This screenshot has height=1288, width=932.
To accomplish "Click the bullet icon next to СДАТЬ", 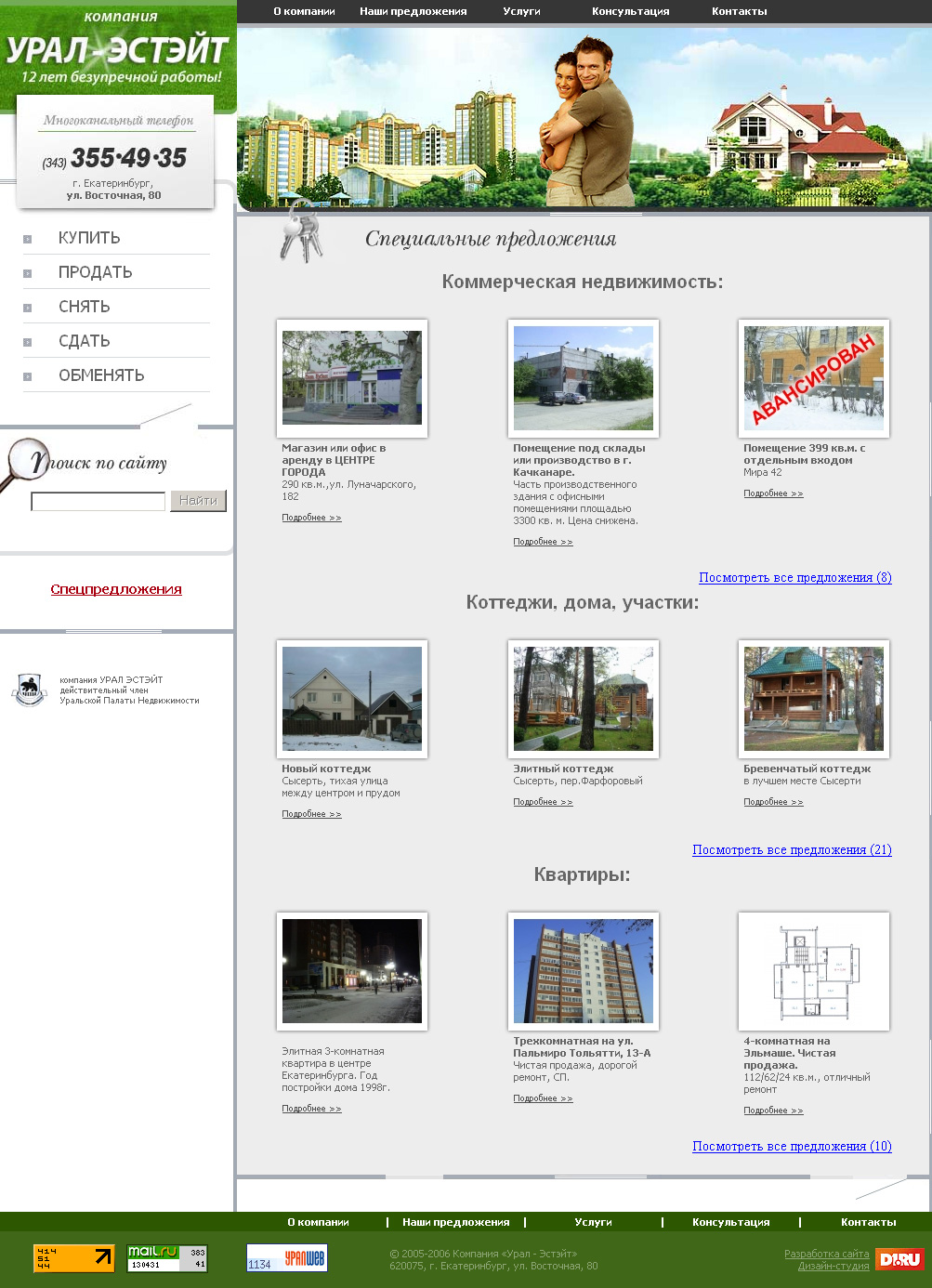I will coord(28,342).
